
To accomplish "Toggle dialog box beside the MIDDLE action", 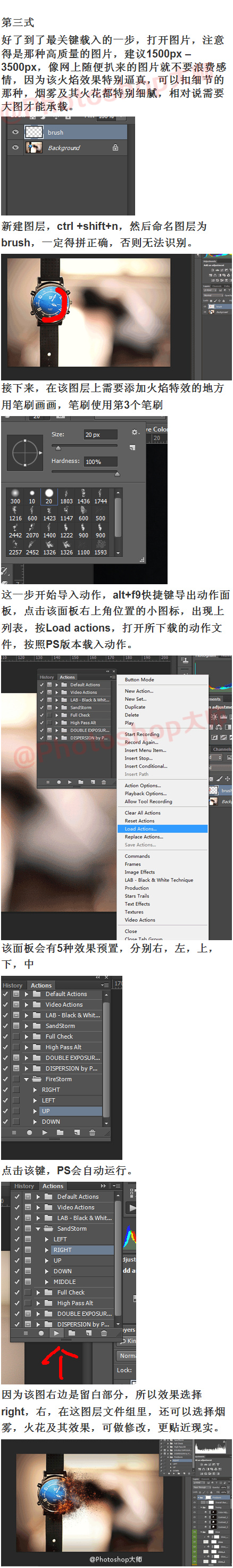I will [x=28, y=1281].
